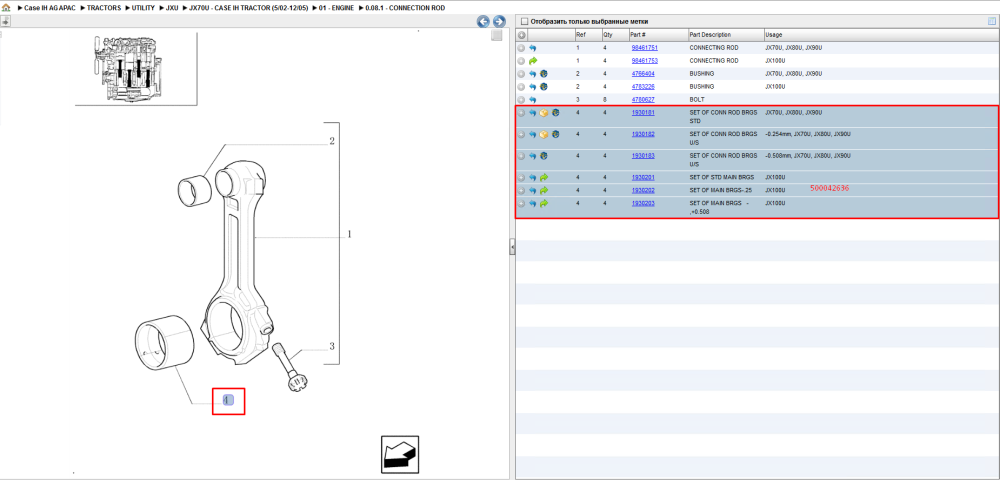Add part 98461751 using its circle icon
The image size is (1000, 480).
[521, 48]
